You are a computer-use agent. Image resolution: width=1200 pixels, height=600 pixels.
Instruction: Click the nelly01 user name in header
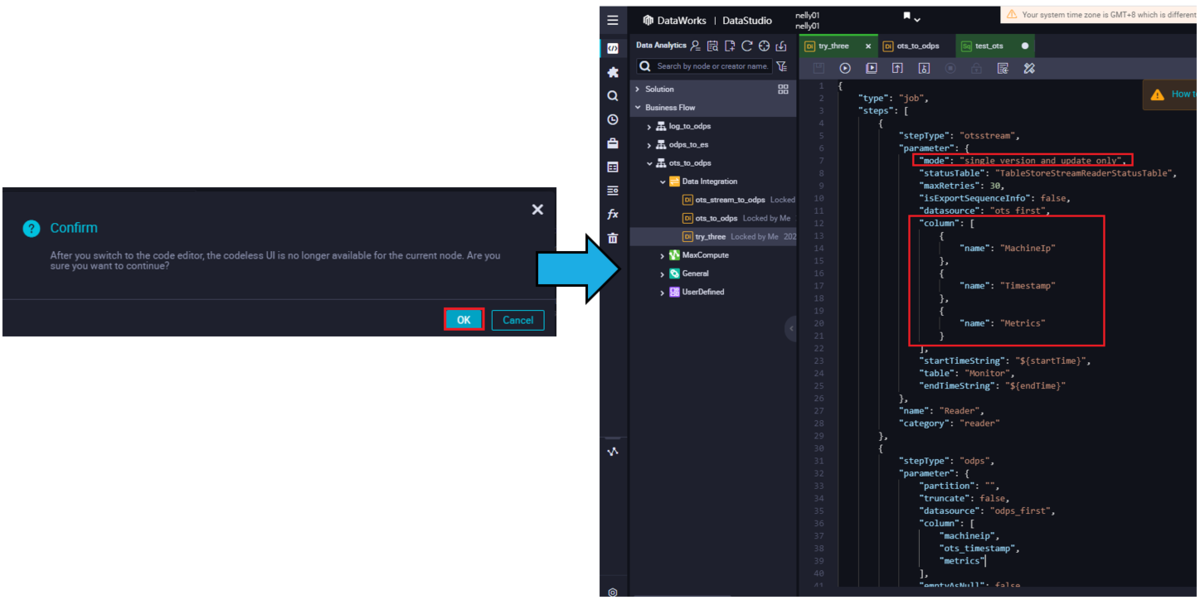[808, 20]
